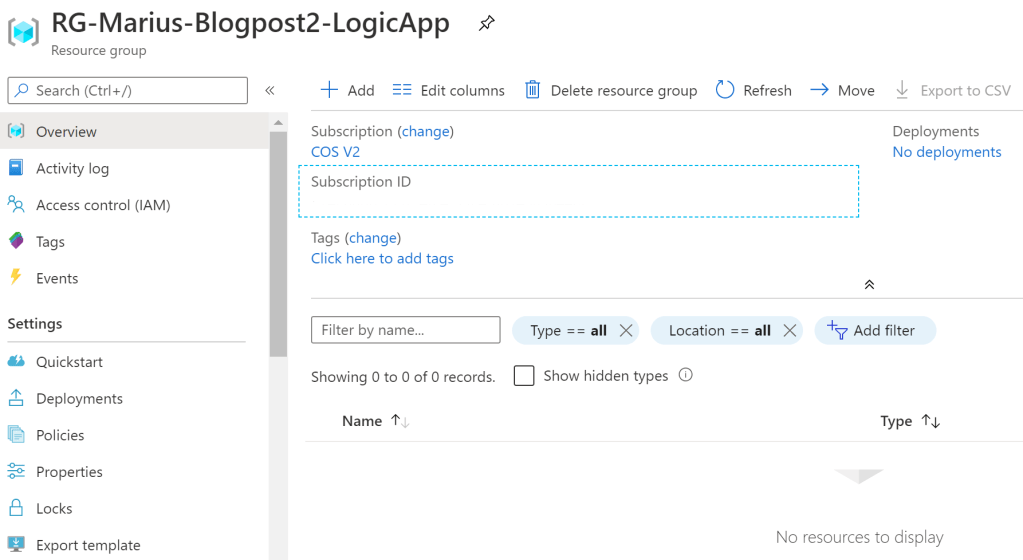The image size is (1023, 560).
Task: Open Edit columns from the toolbar
Action: (x=448, y=90)
